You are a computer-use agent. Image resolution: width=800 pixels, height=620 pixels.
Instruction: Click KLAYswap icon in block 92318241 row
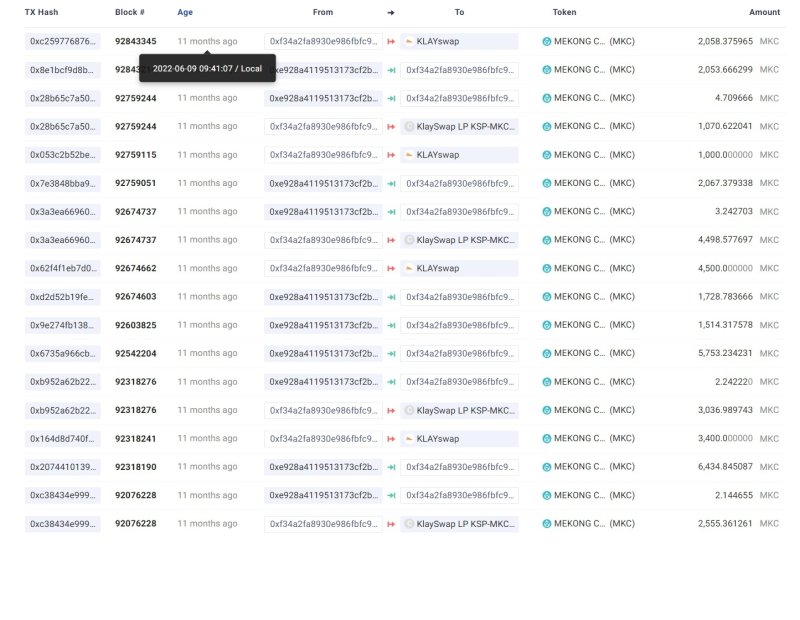tap(409, 439)
